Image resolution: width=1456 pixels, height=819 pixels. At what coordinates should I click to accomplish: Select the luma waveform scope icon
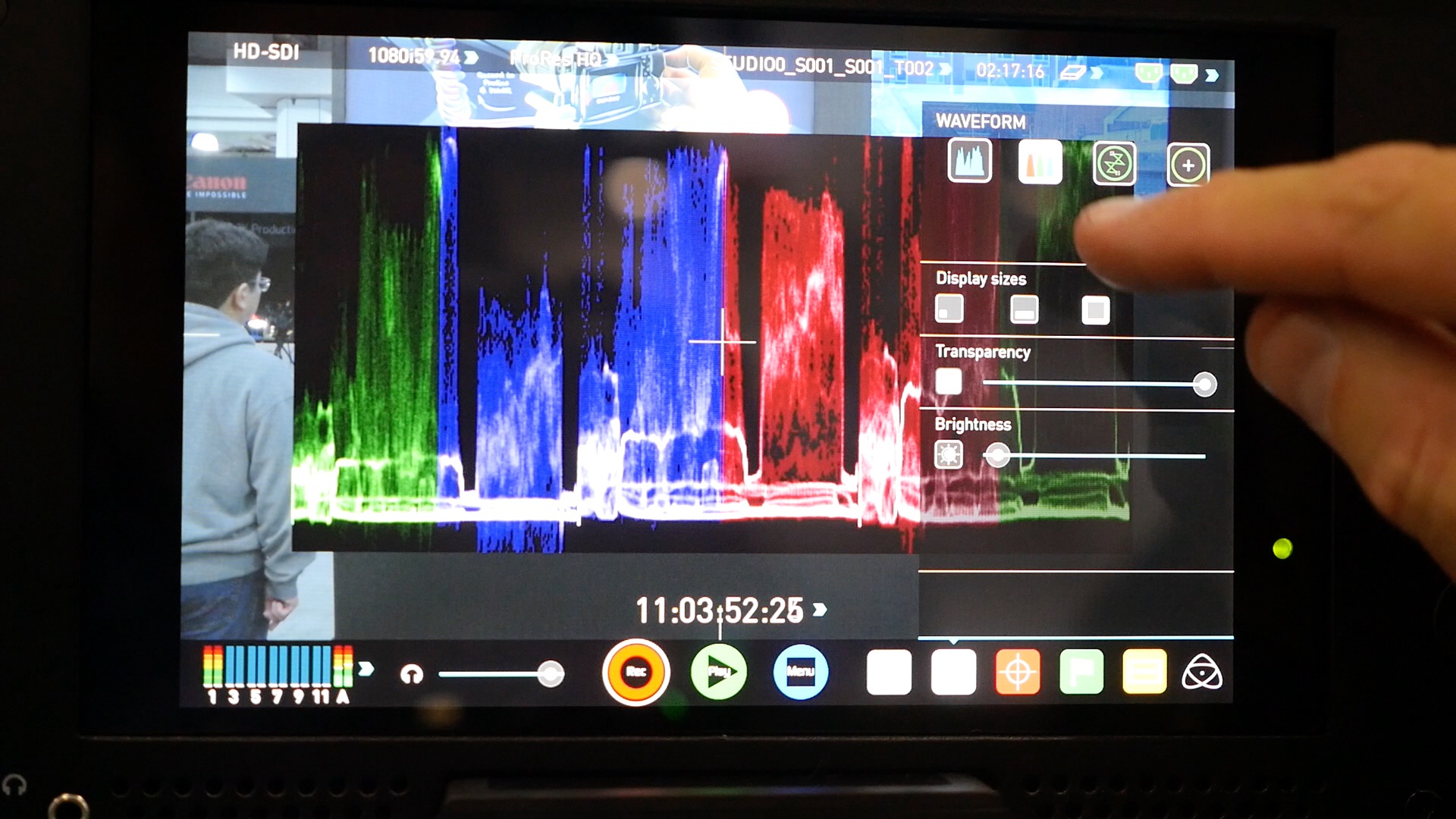tap(970, 162)
